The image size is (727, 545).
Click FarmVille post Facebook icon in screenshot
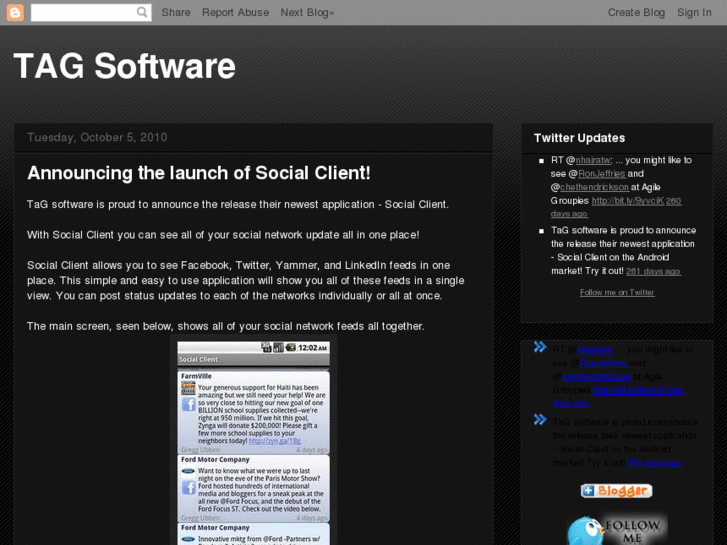(188, 404)
